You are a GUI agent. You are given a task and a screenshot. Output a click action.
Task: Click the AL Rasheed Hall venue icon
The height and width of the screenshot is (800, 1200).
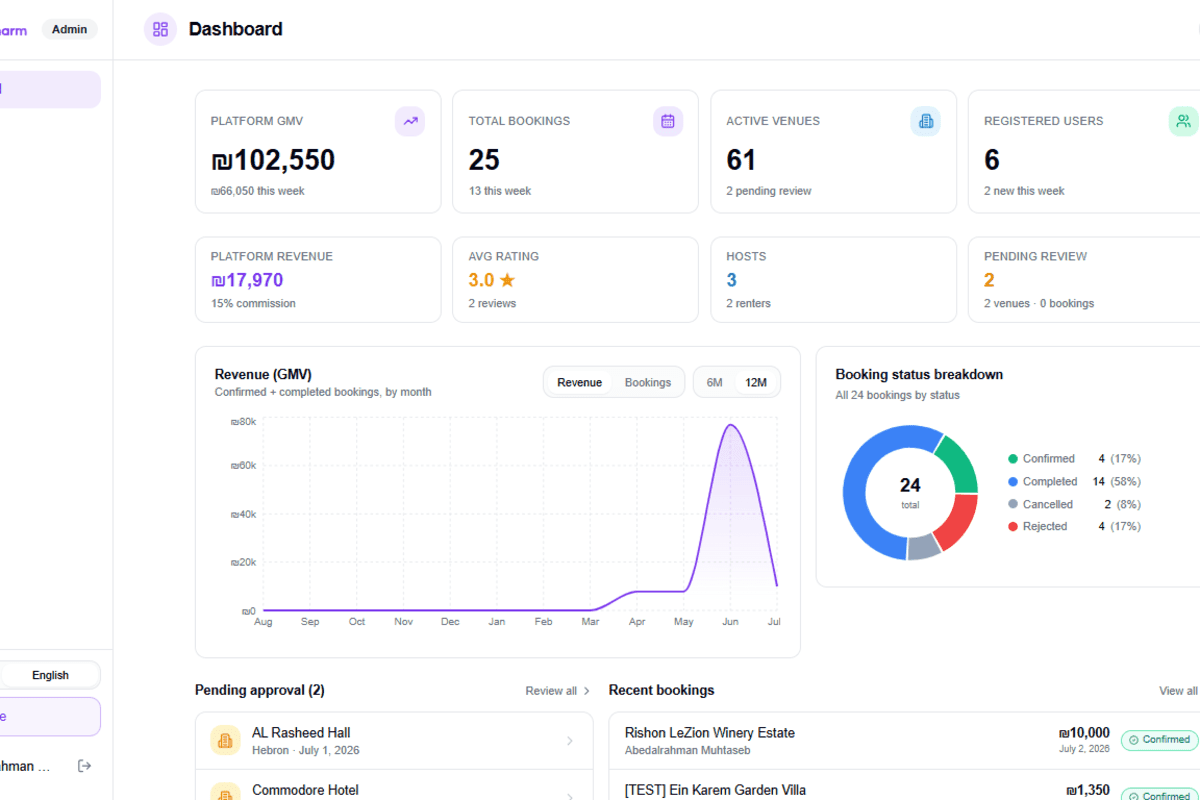point(225,741)
